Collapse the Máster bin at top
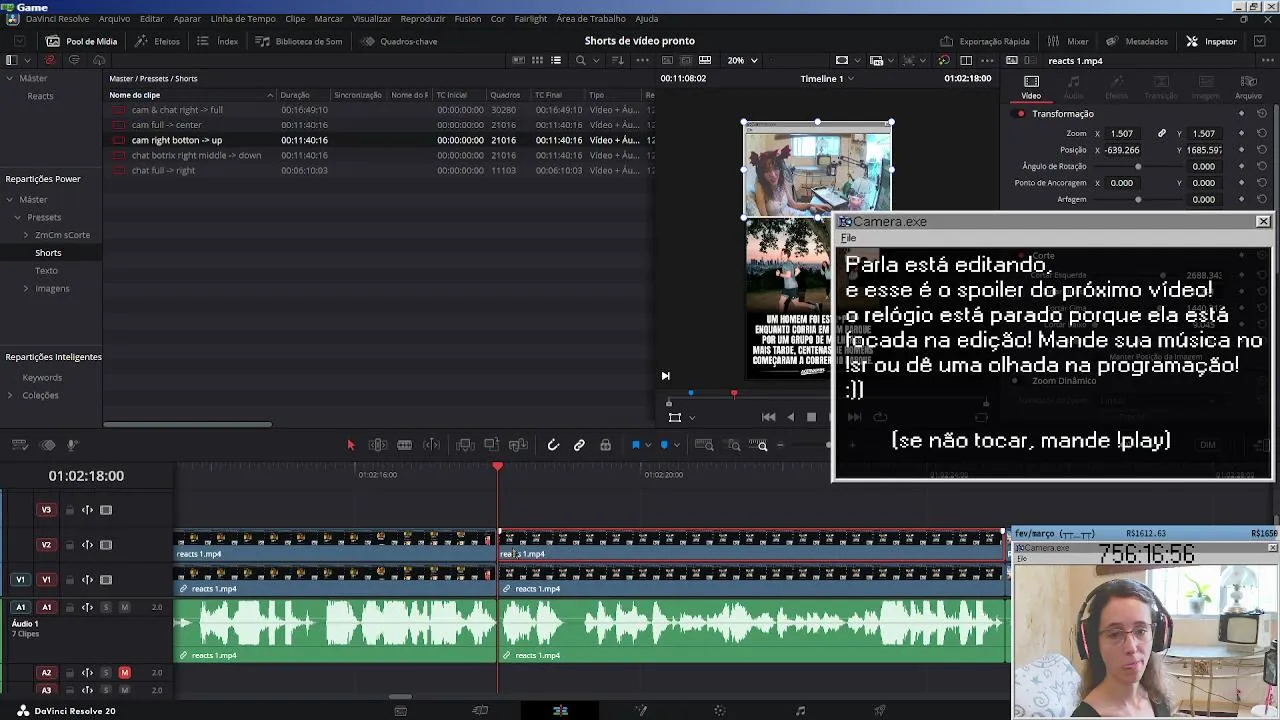This screenshot has width=1280, height=720. pos(9,78)
